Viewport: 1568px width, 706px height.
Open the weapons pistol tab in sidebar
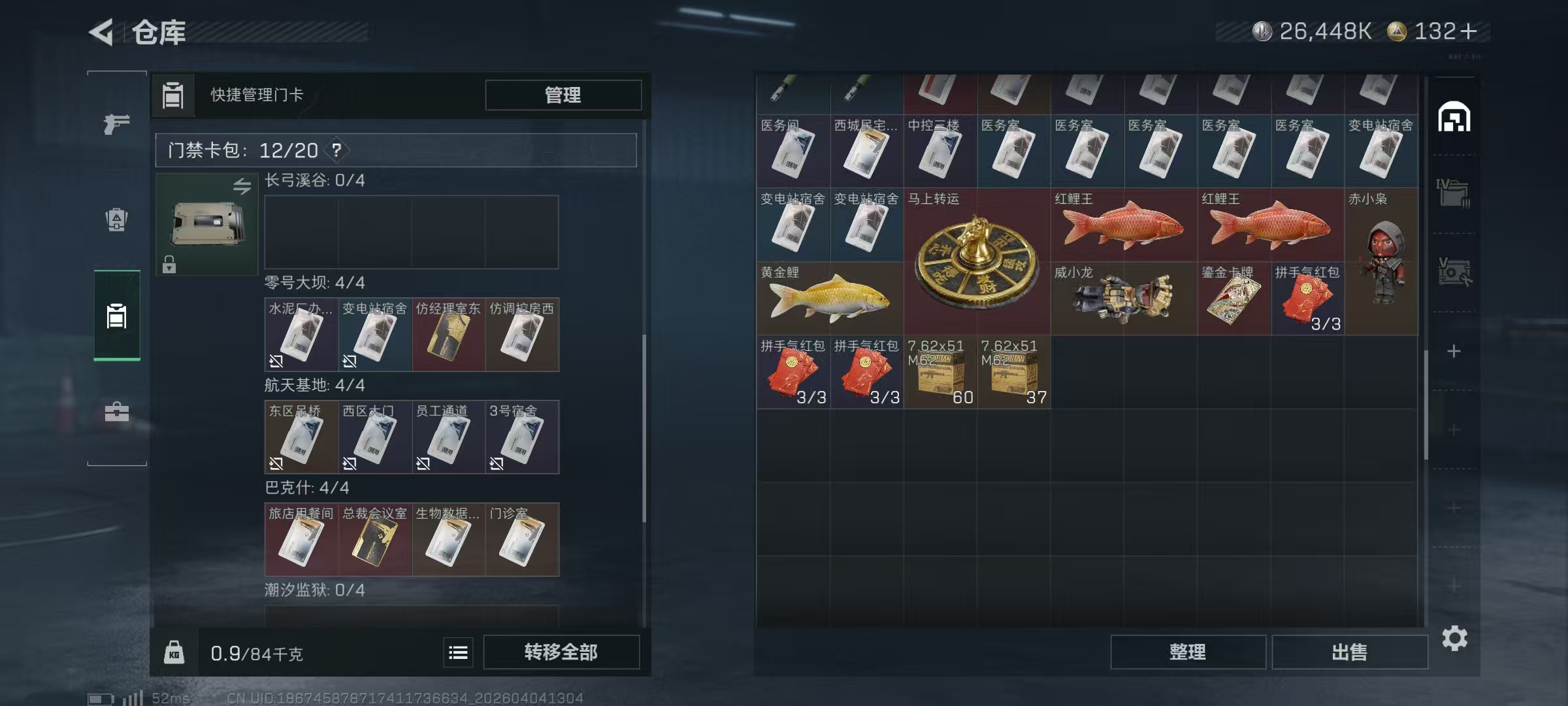click(x=116, y=123)
